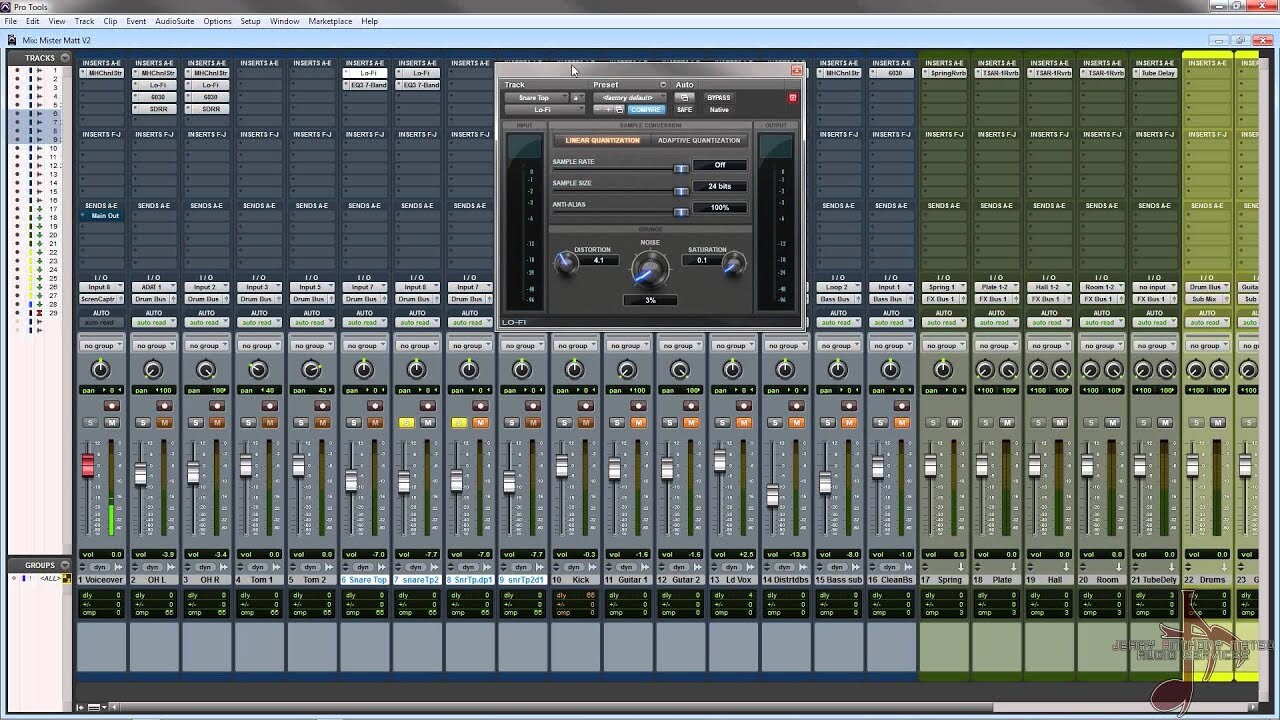Click the Lo-Fi Saturation knob
Screen dimensions: 1280x720
(x=734, y=263)
